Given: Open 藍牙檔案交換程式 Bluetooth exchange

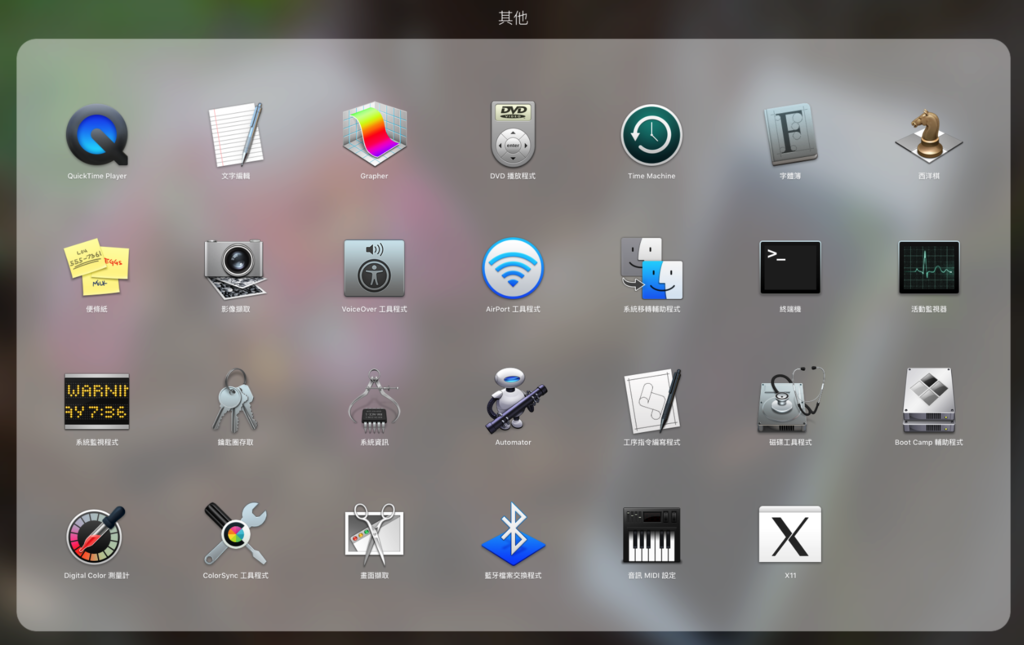Looking at the screenshot, I should (513, 534).
